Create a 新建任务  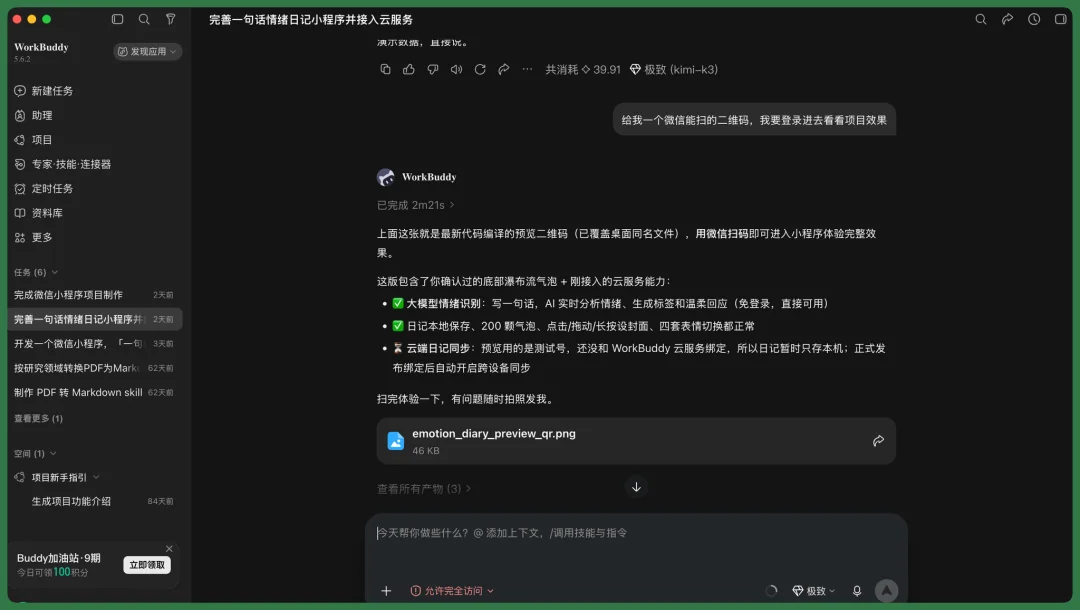44,91
